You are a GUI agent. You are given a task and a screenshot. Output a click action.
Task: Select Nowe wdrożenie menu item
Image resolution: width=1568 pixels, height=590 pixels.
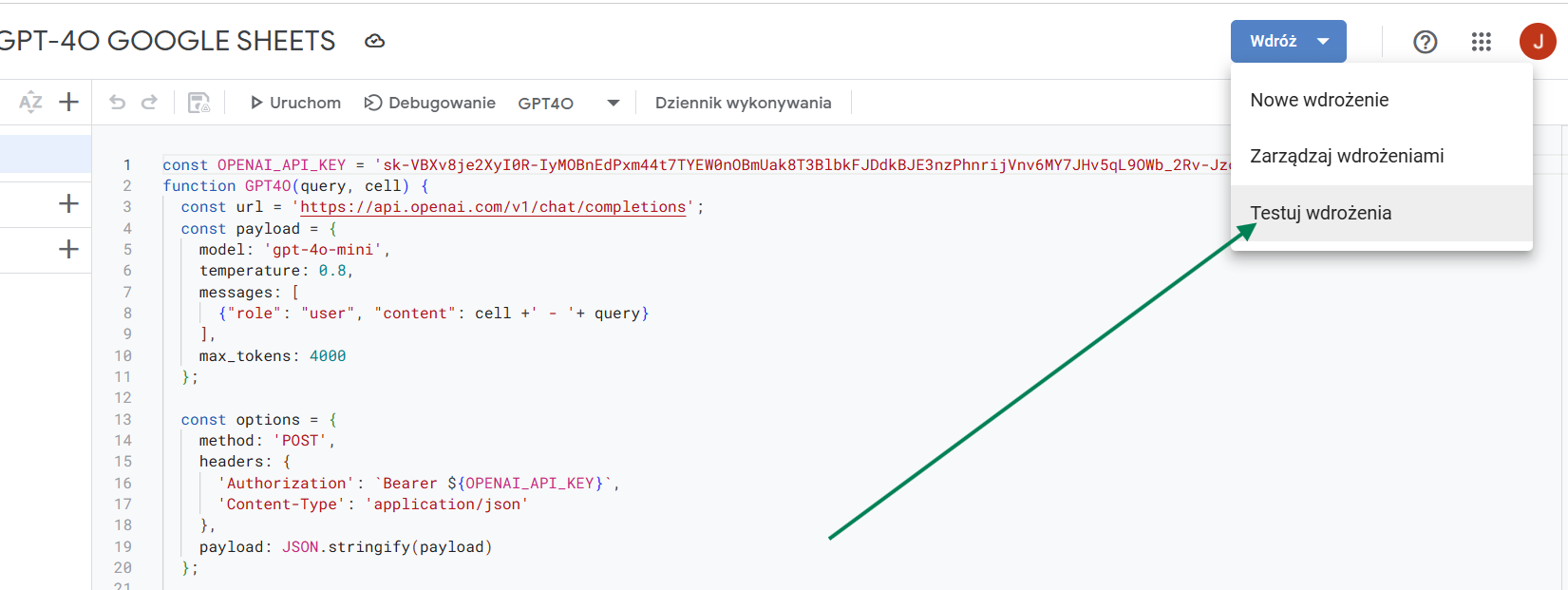pos(1319,100)
